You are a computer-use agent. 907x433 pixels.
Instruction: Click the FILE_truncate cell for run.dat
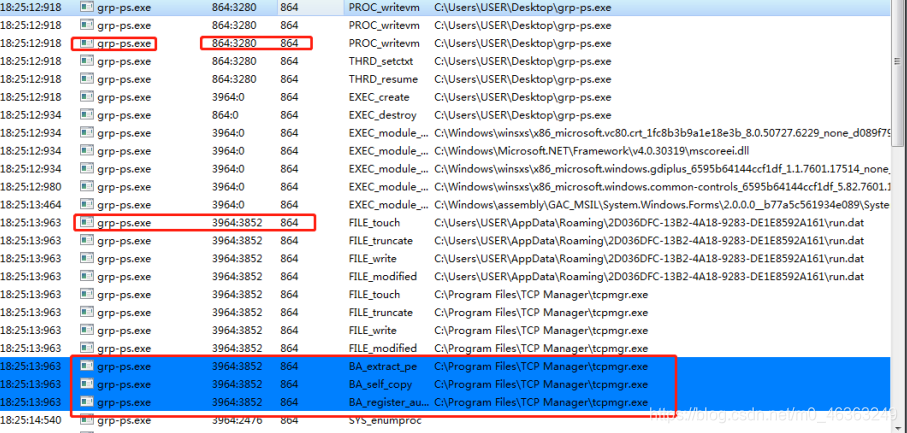381,240
